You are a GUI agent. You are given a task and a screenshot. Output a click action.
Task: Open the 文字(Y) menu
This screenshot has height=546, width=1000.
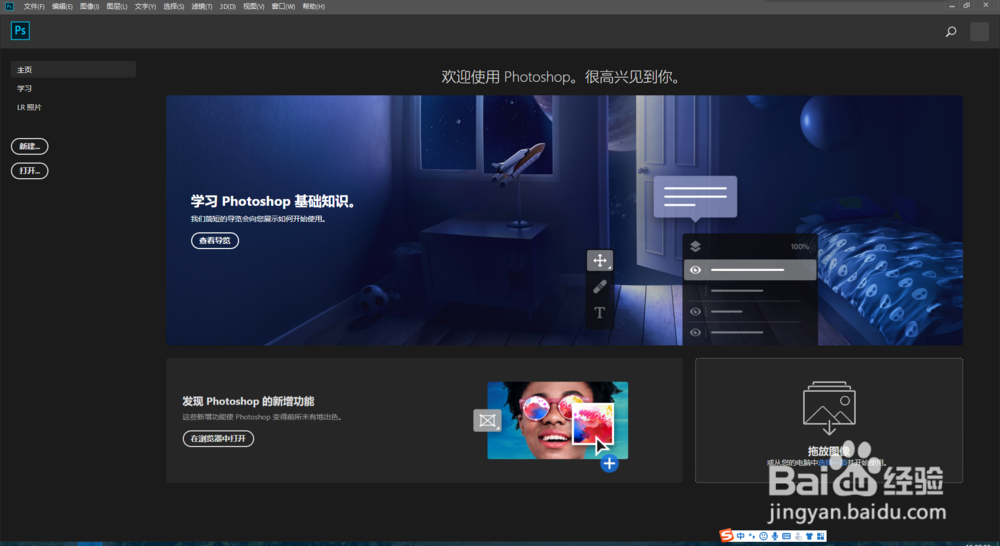click(145, 6)
